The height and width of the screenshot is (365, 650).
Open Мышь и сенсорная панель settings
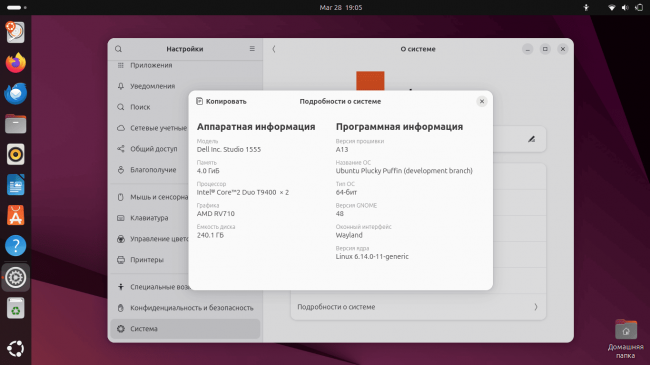[x=150, y=197]
